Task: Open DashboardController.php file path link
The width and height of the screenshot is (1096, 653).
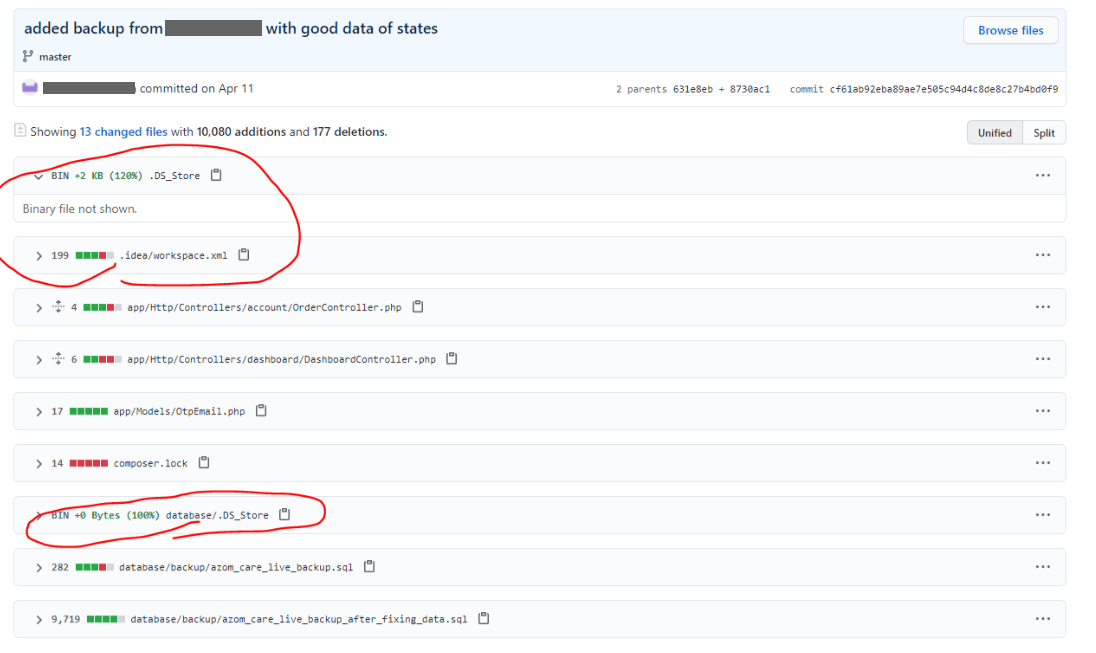Action: point(281,359)
